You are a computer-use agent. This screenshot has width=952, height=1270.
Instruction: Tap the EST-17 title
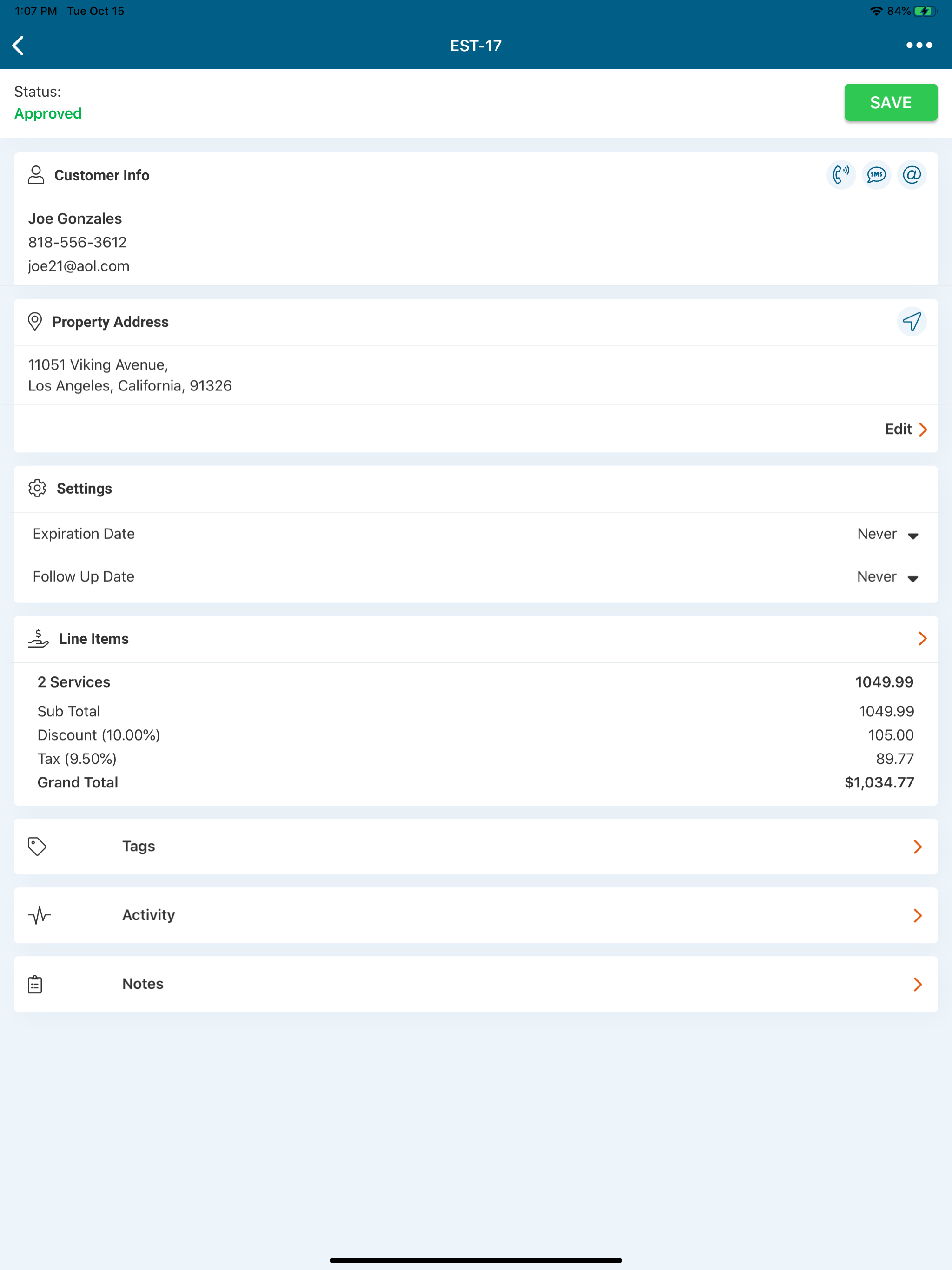[x=476, y=46]
